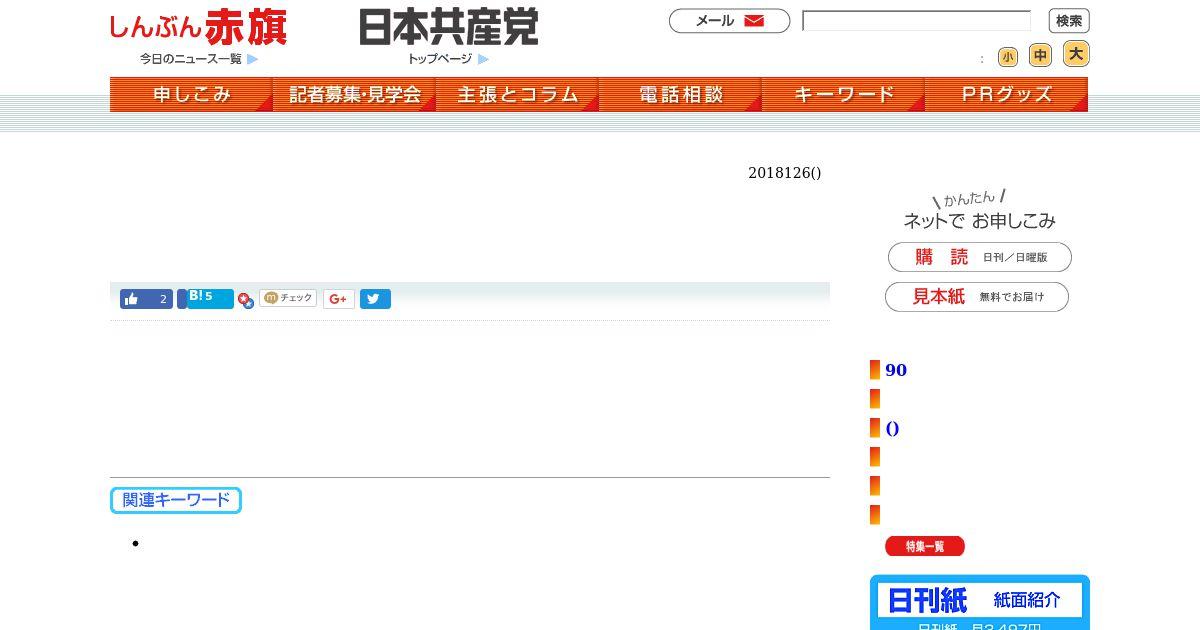The height and width of the screenshot is (630, 1200).
Task: Open the 記者募集・見学会 menu tab
Action: point(354,94)
